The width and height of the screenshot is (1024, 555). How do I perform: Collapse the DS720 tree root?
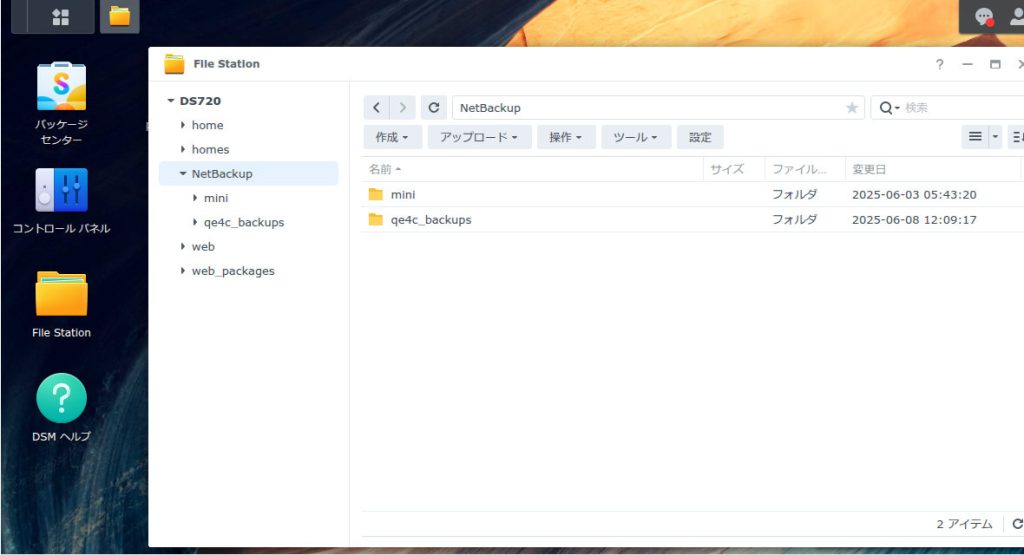click(x=171, y=101)
